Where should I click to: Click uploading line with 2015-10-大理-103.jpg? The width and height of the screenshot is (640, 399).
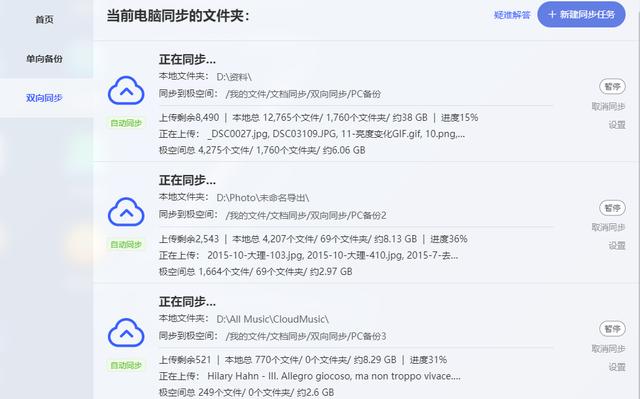point(308,255)
